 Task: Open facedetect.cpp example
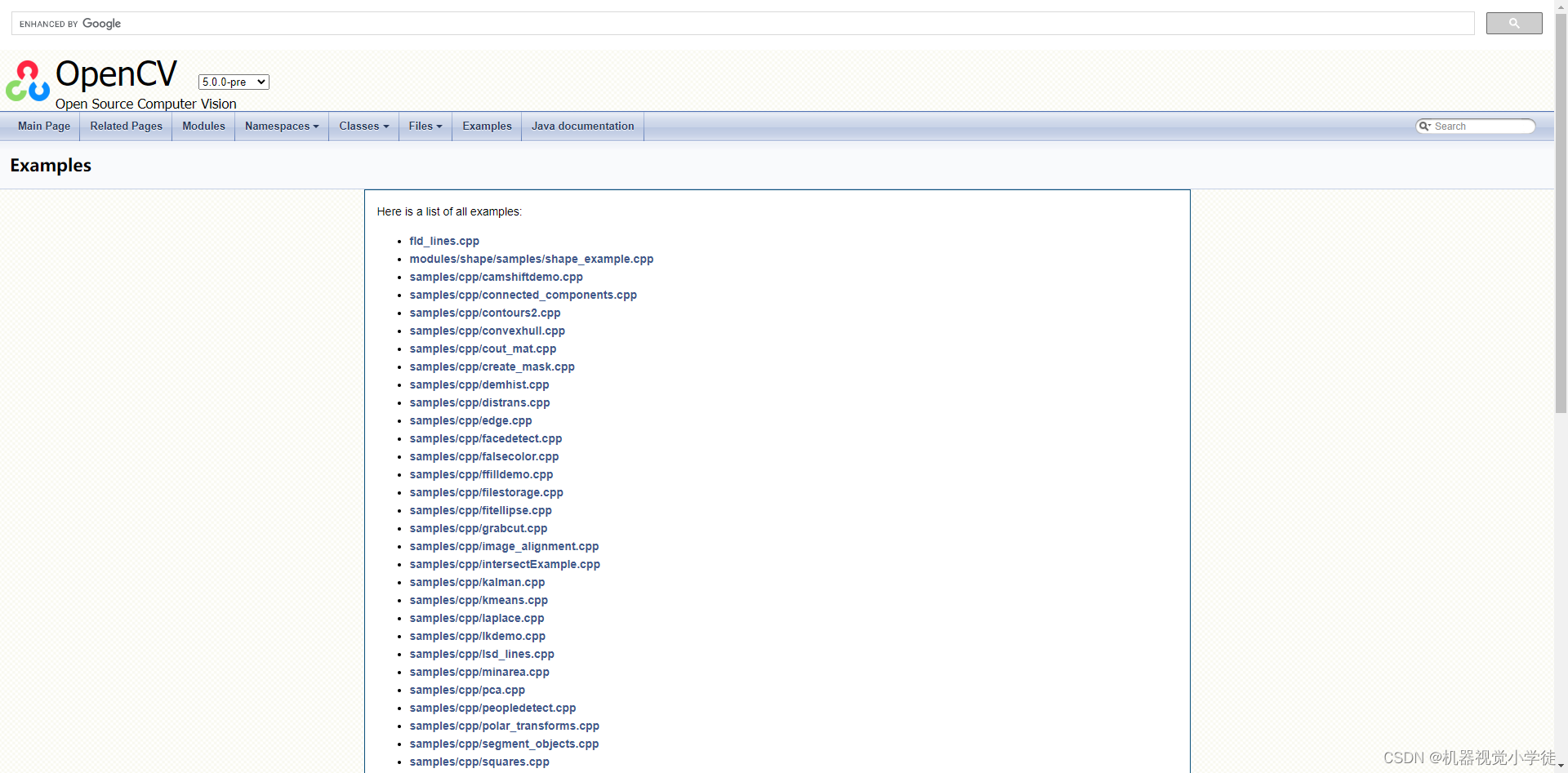486,438
